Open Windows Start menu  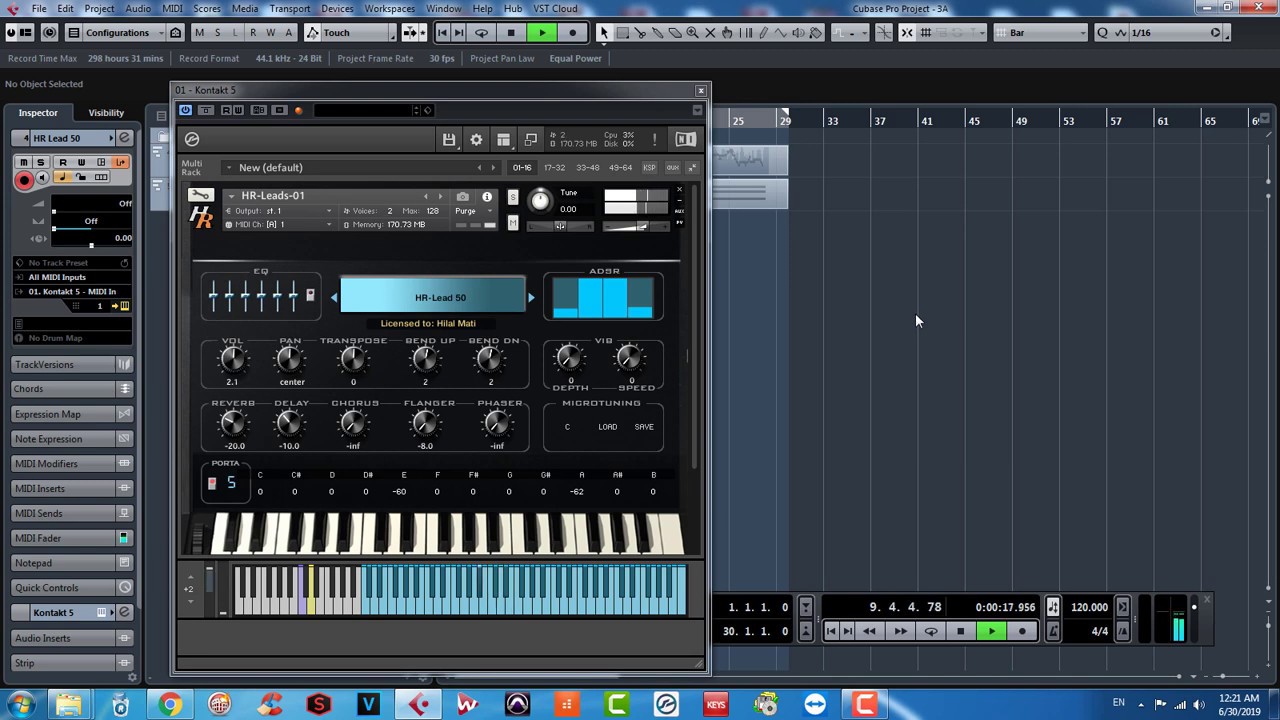coord(20,705)
